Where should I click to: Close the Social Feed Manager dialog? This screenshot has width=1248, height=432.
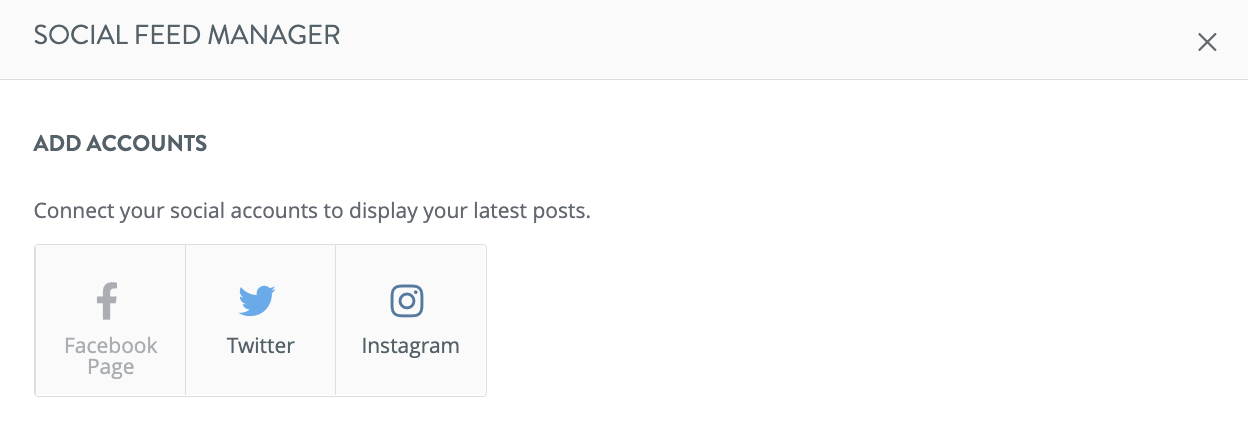click(x=1207, y=42)
